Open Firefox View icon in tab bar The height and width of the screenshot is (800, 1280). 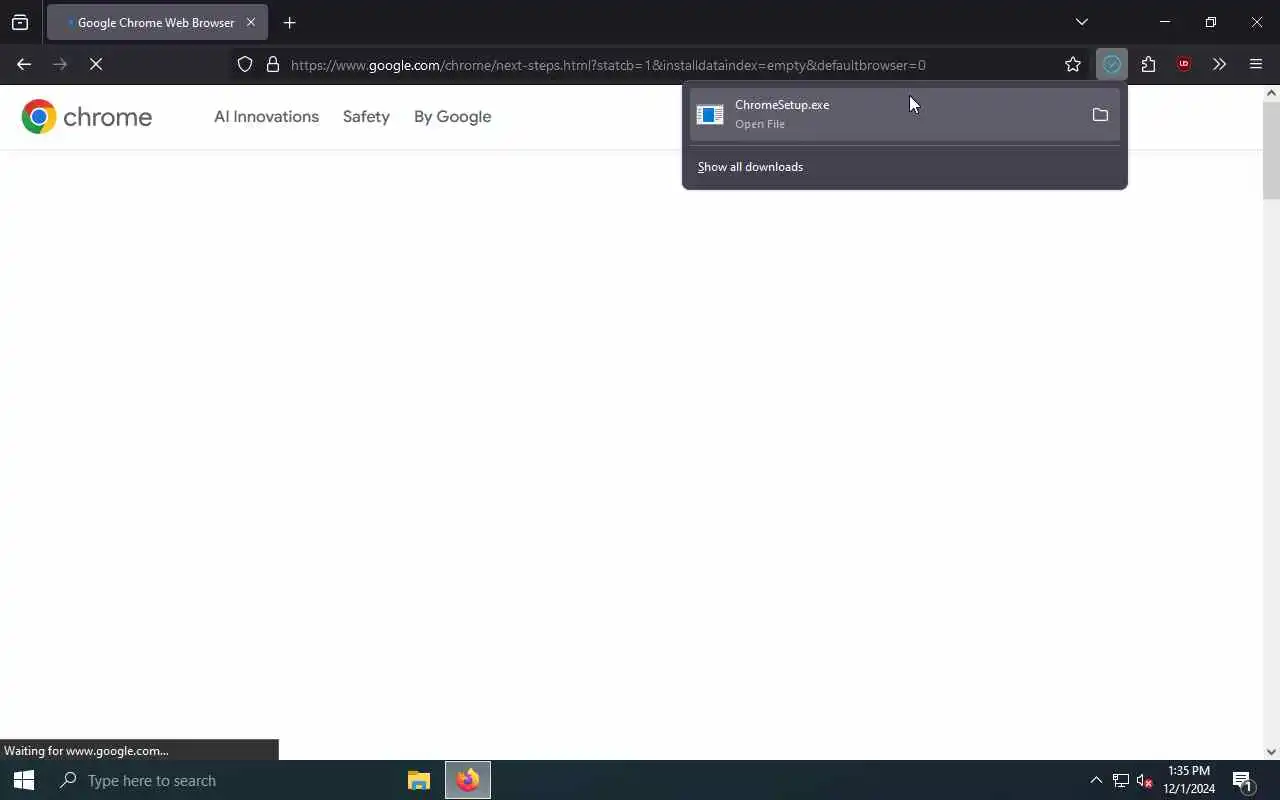pyautogui.click(x=20, y=22)
